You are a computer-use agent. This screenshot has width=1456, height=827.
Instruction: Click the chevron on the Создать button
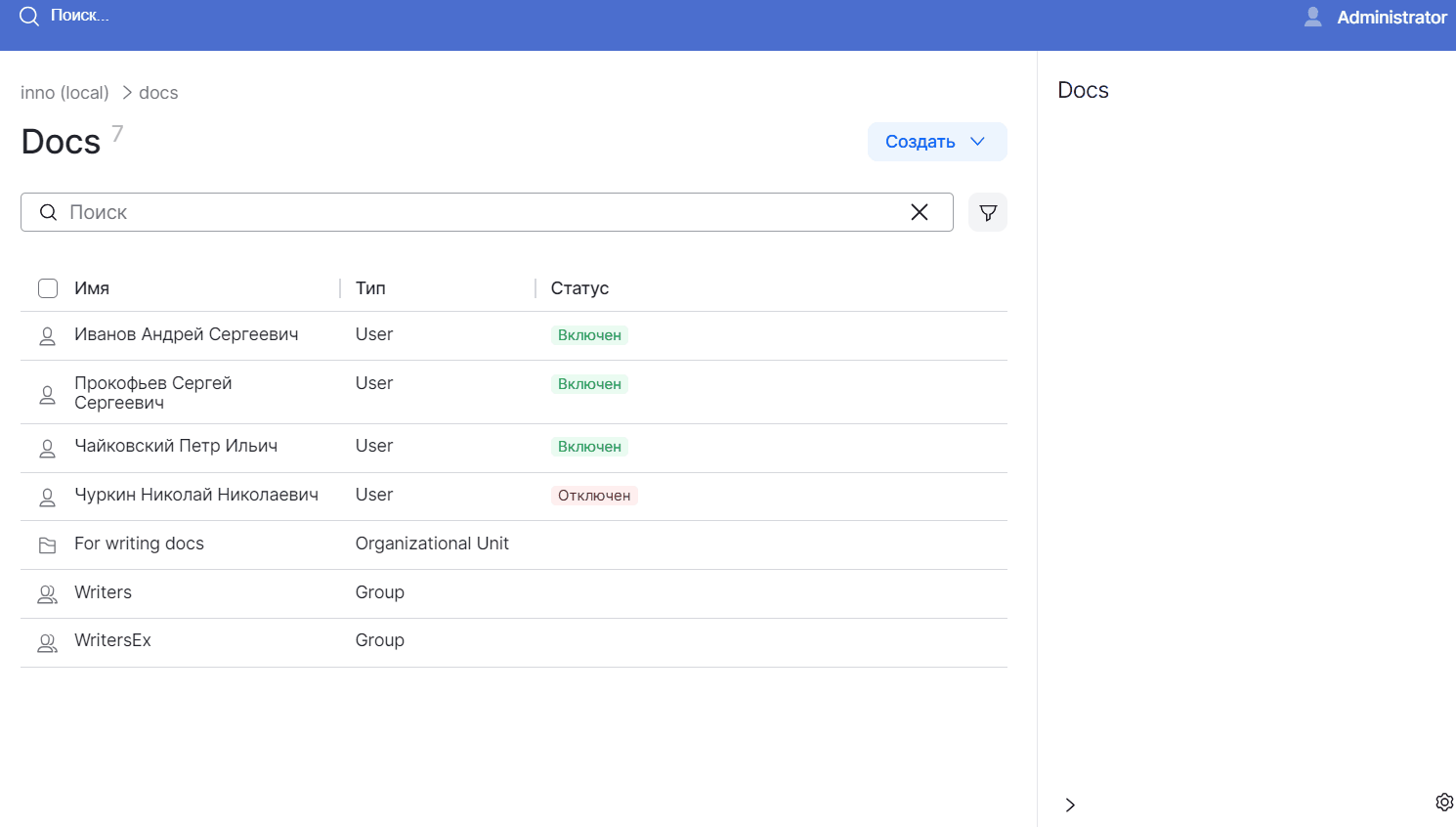click(x=976, y=142)
